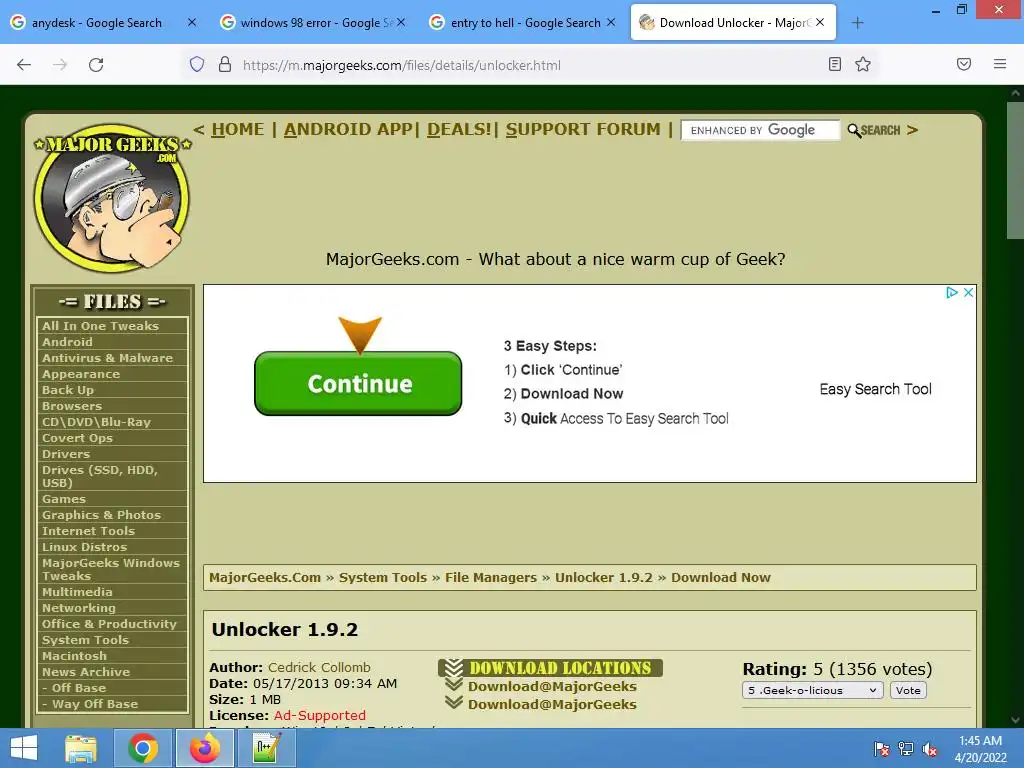The height and width of the screenshot is (768, 1024).
Task: Click the Action Center flag tray icon
Action: (x=881, y=749)
